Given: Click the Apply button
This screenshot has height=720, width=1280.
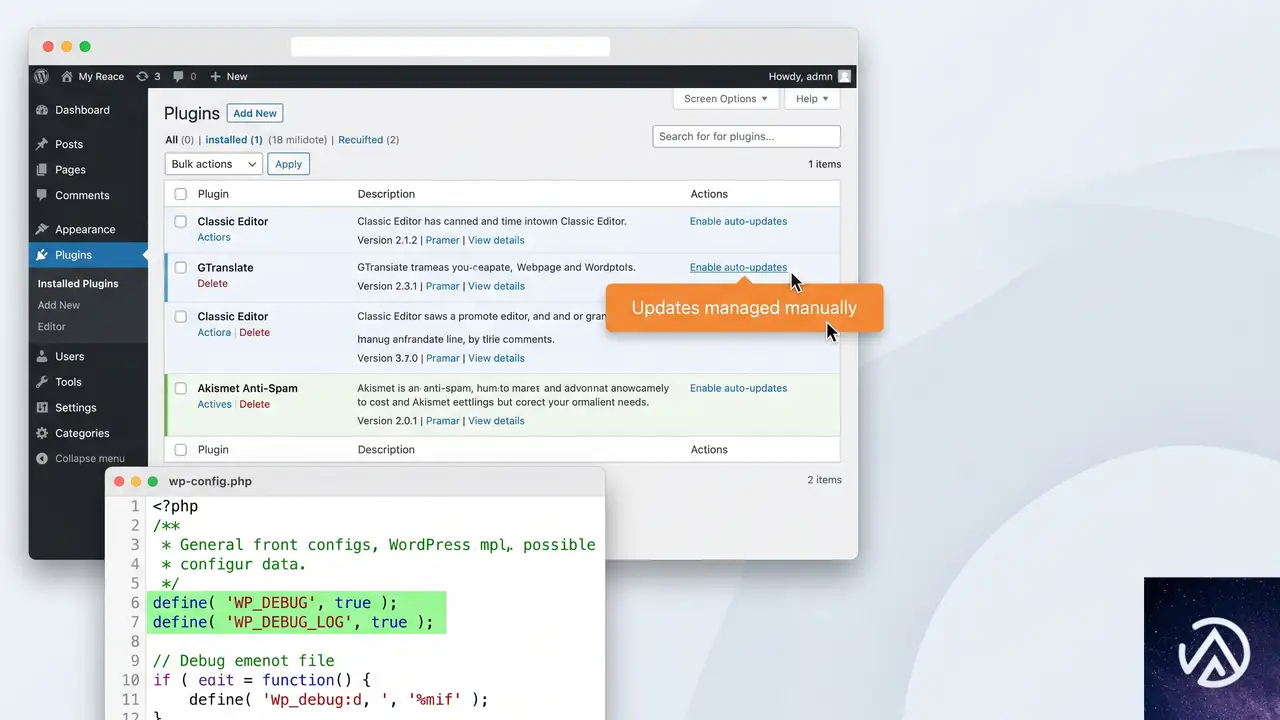Looking at the screenshot, I should pos(288,164).
